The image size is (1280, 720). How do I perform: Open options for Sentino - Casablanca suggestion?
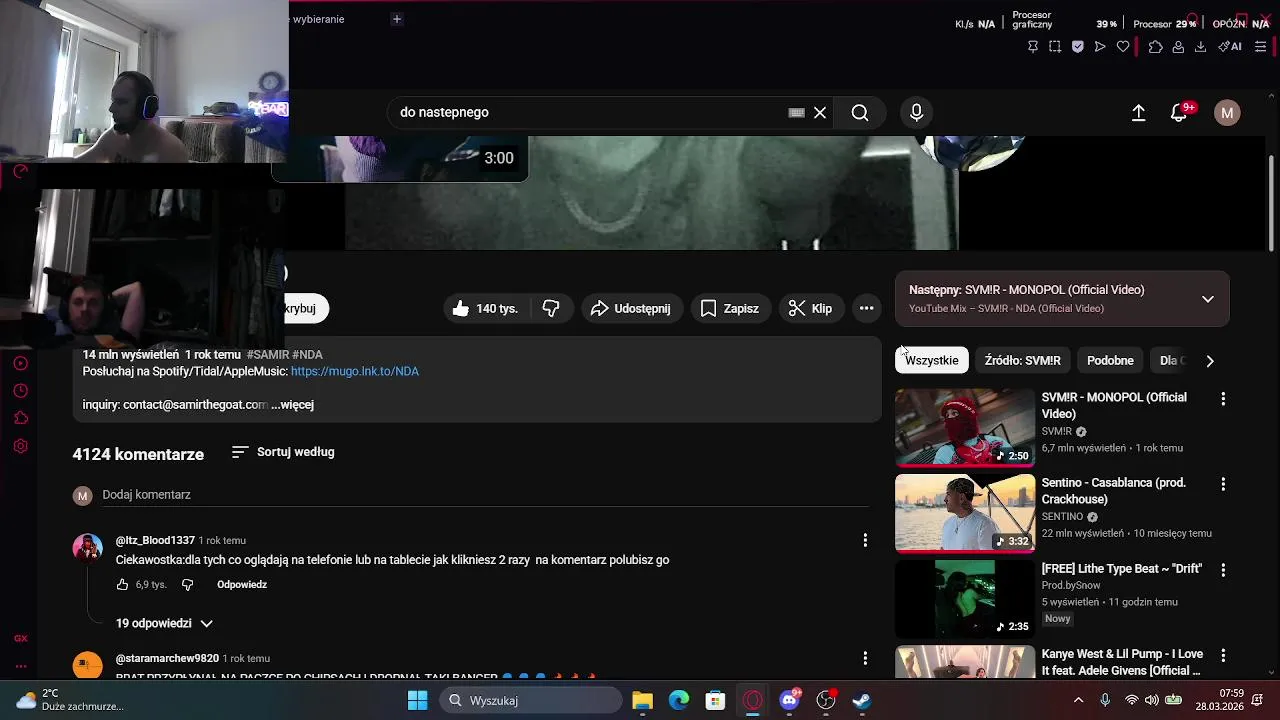click(1222, 484)
